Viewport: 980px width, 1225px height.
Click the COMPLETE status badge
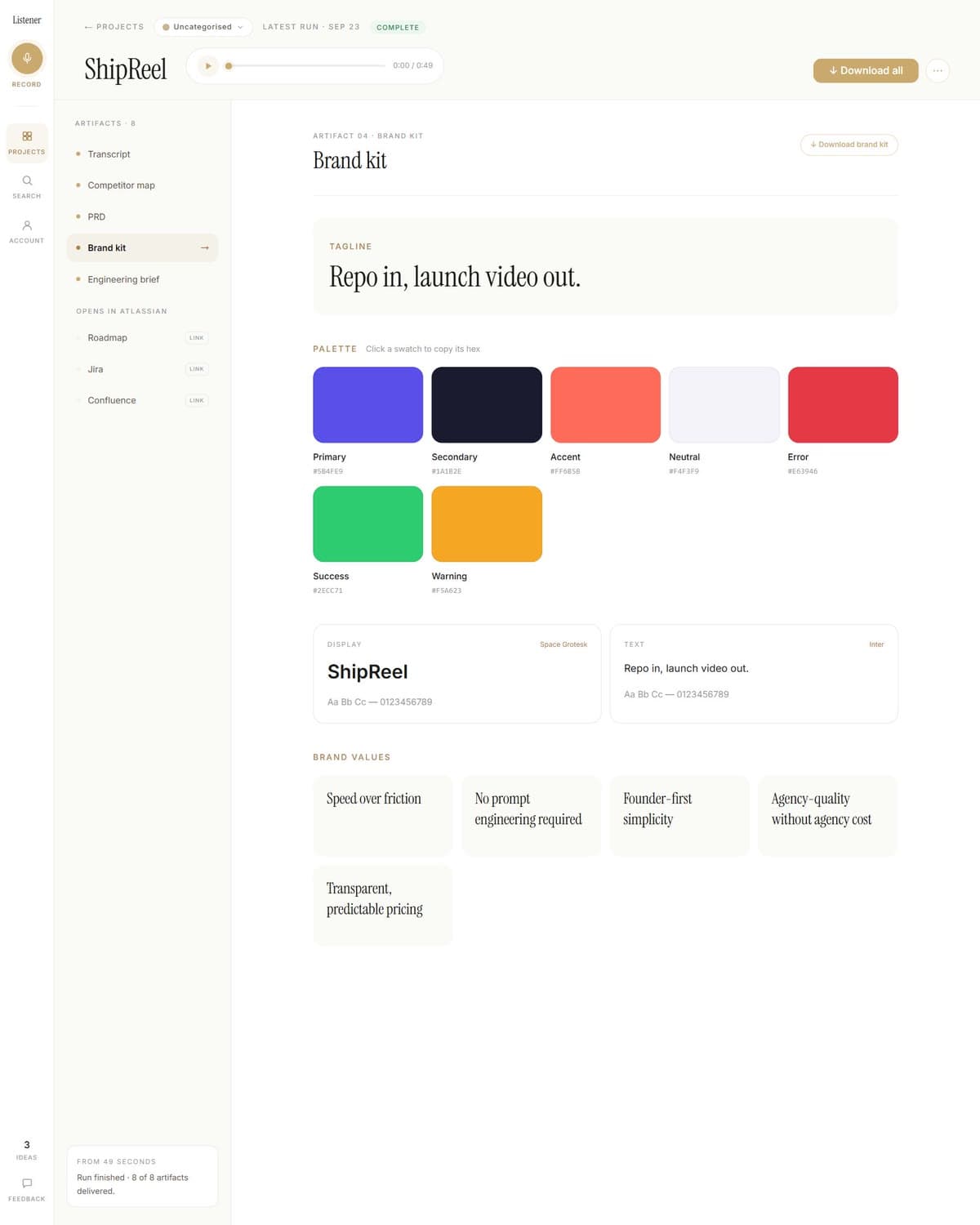[398, 27]
